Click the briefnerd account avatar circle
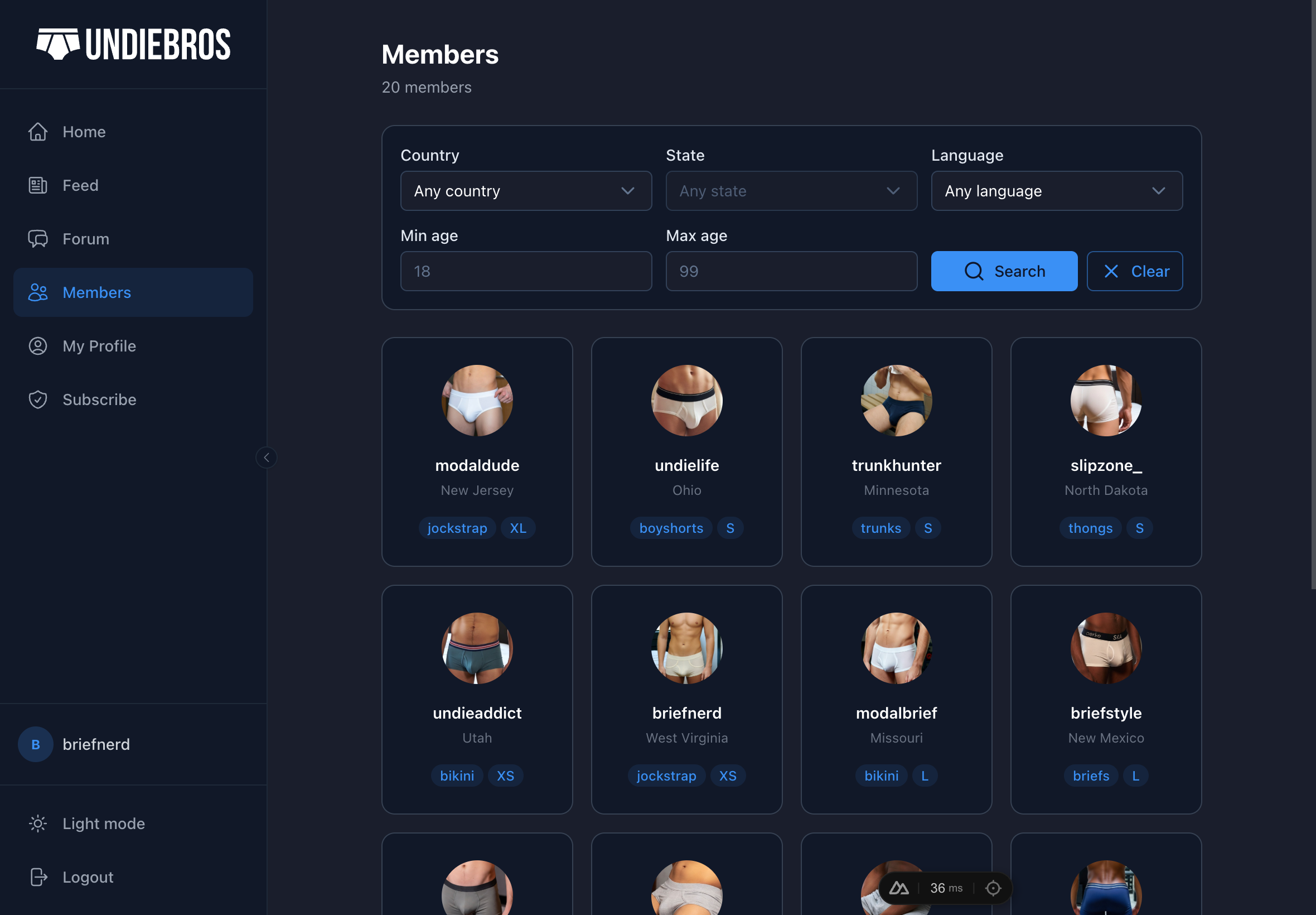 pyautogui.click(x=36, y=744)
